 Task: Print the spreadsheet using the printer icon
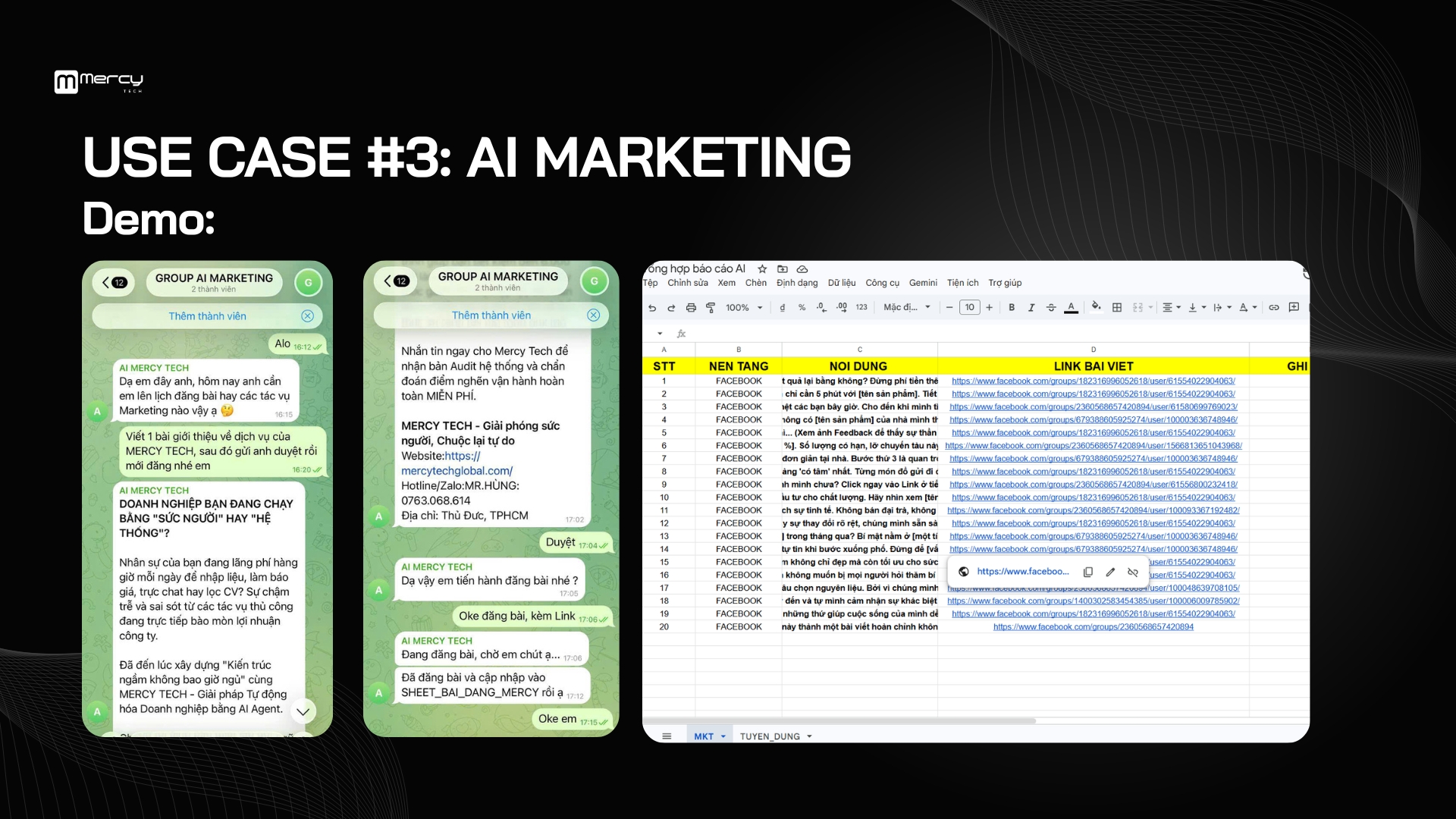(x=691, y=308)
